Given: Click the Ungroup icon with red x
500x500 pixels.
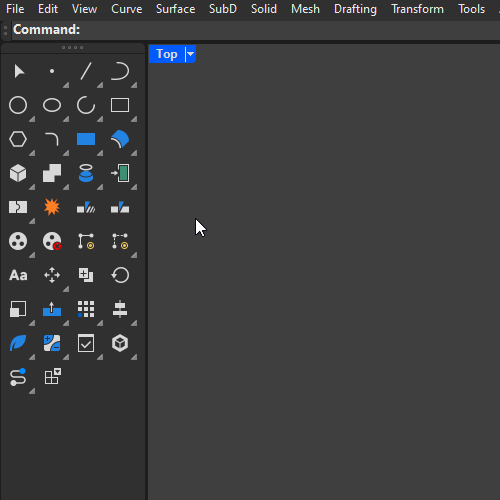Looking at the screenshot, I should coord(52,241).
